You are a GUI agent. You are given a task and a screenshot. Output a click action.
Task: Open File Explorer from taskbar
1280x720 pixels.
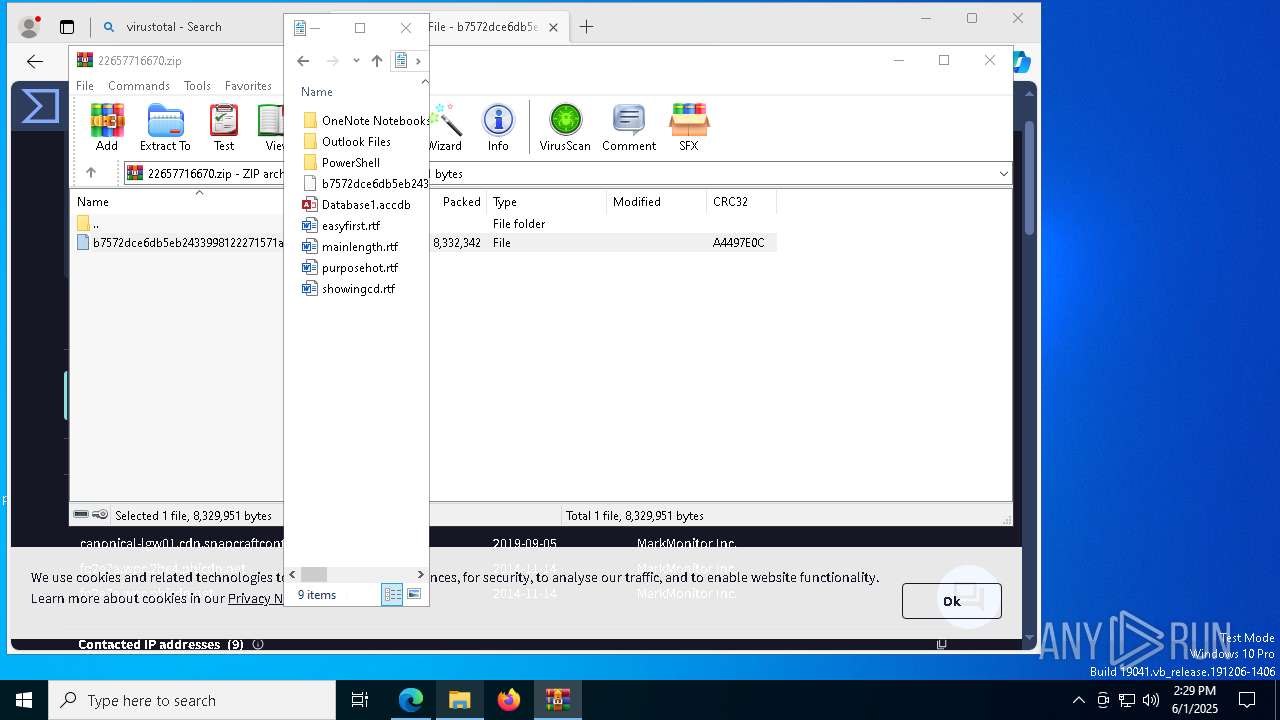coord(460,700)
